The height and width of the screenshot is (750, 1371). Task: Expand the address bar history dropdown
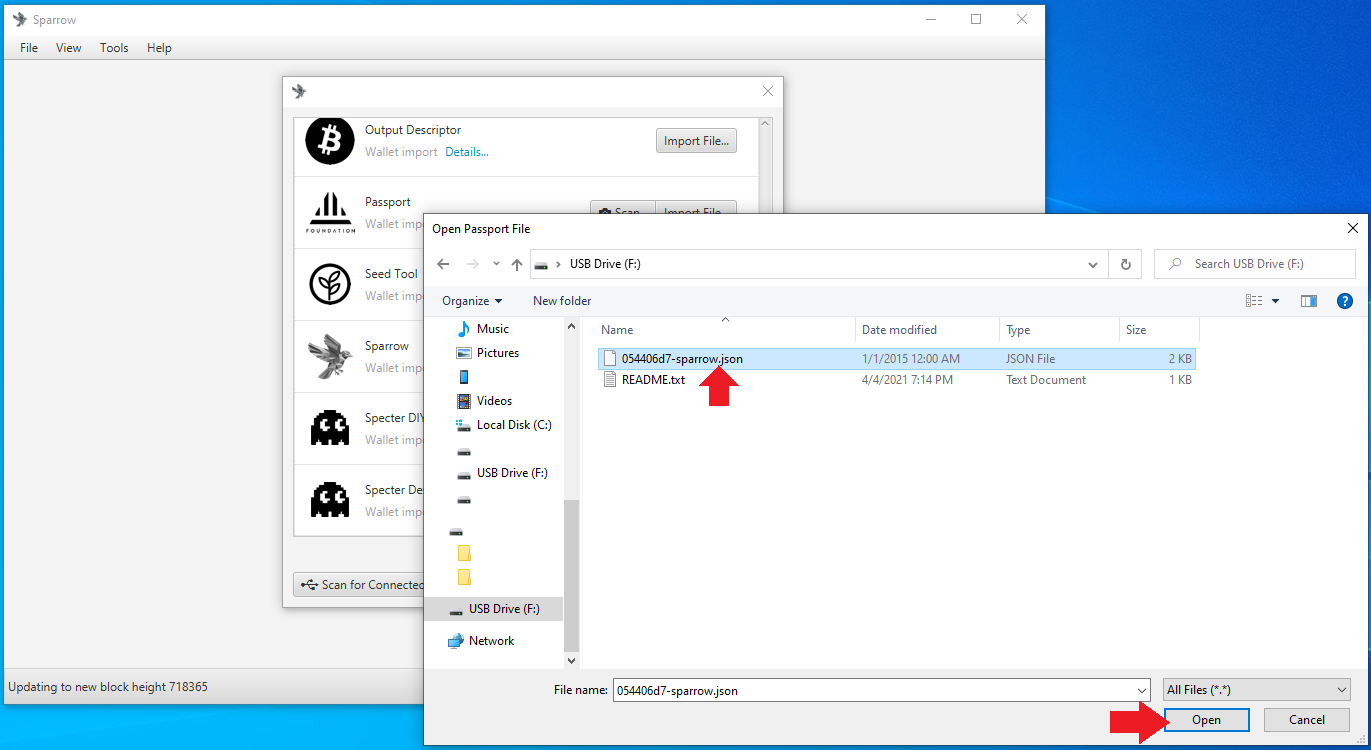[1092, 264]
